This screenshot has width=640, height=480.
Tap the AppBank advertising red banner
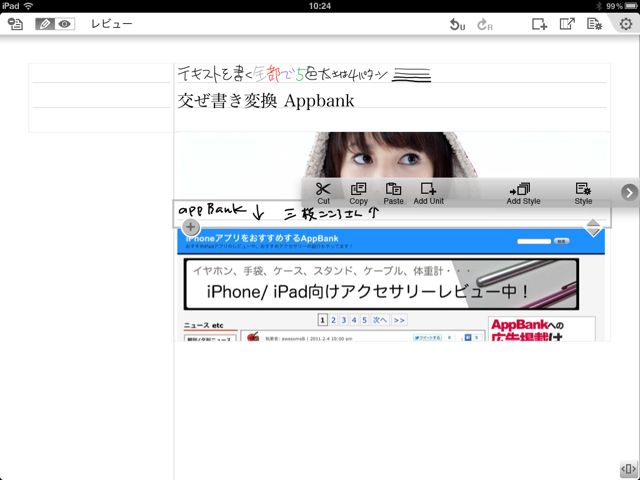(541, 329)
